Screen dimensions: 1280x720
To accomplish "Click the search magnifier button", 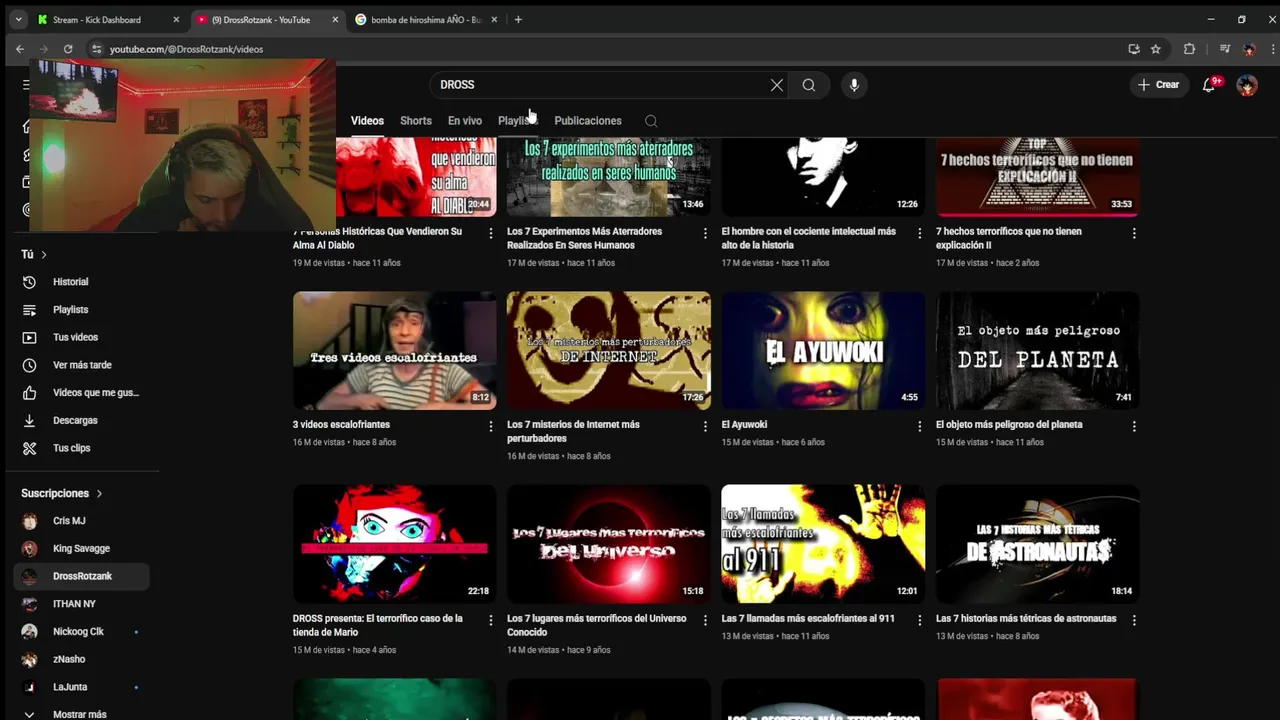I will [808, 85].
